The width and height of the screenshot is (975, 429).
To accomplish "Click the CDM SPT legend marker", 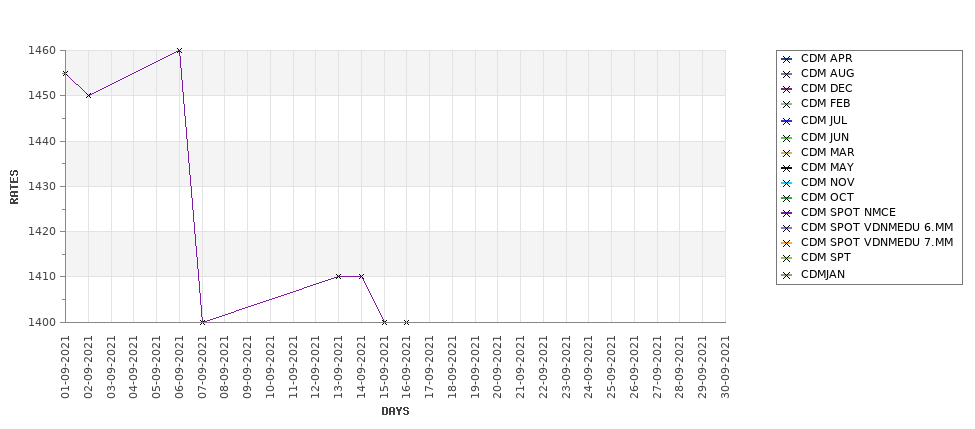I will click(x=787, y=258).
